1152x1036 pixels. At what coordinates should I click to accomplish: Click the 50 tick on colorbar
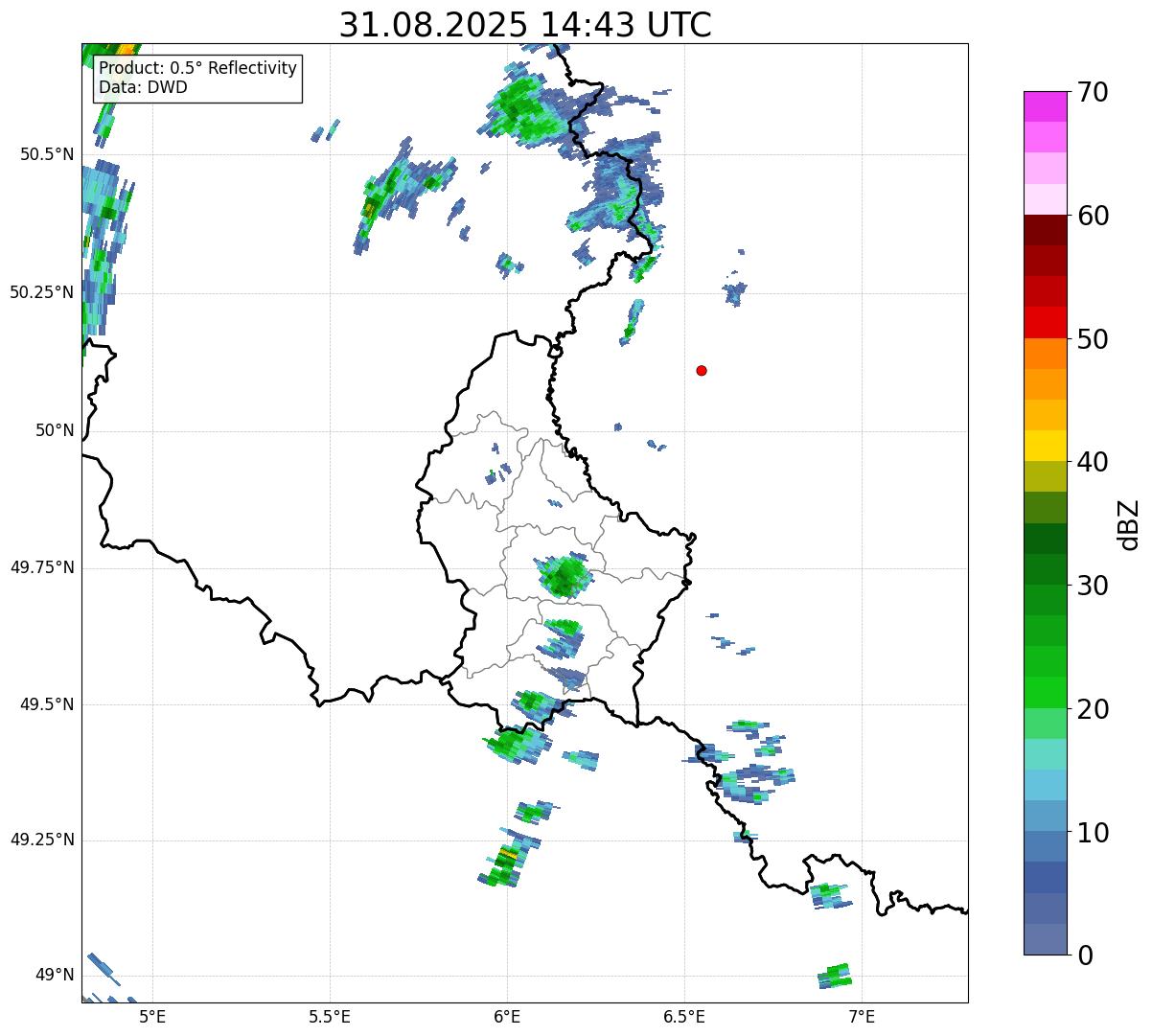(x=1093, y=339)
